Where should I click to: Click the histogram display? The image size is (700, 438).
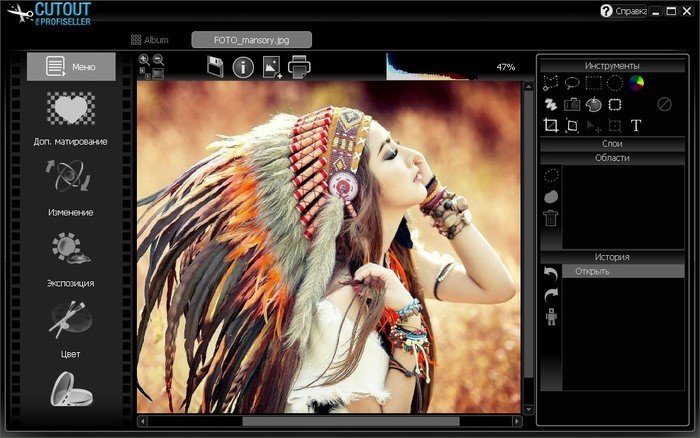tap(430, 67)
